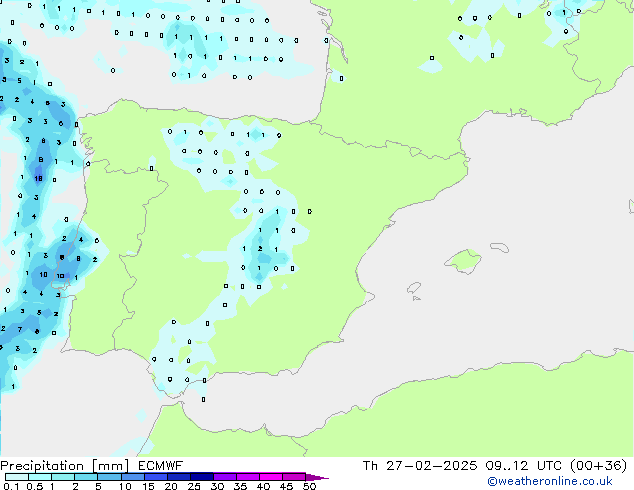The height and width of the screenshot is (490, 634).
Task: Click the legend label '45'
Action: (286, 486)
